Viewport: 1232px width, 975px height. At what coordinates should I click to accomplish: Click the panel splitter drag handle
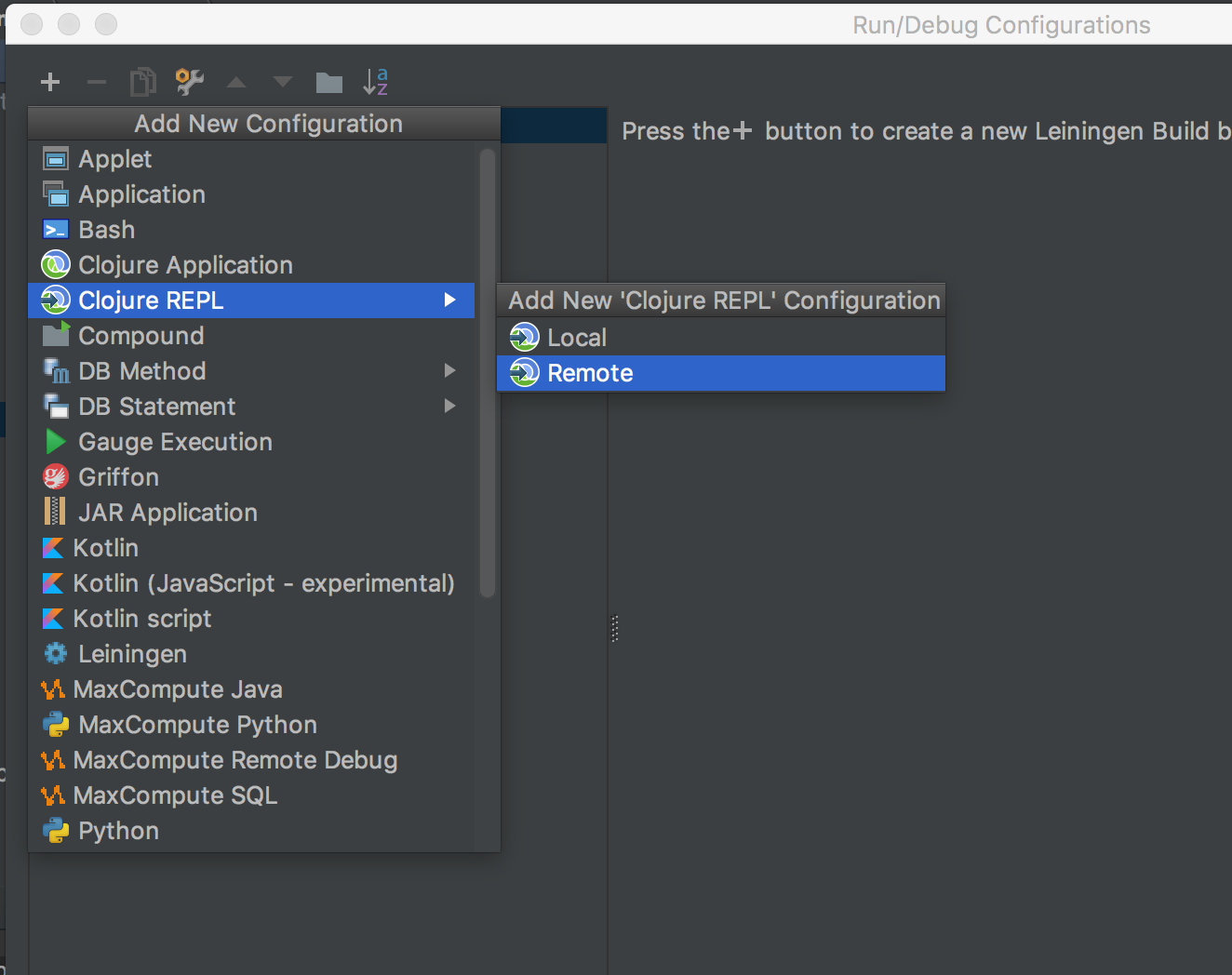coord(614,629)
